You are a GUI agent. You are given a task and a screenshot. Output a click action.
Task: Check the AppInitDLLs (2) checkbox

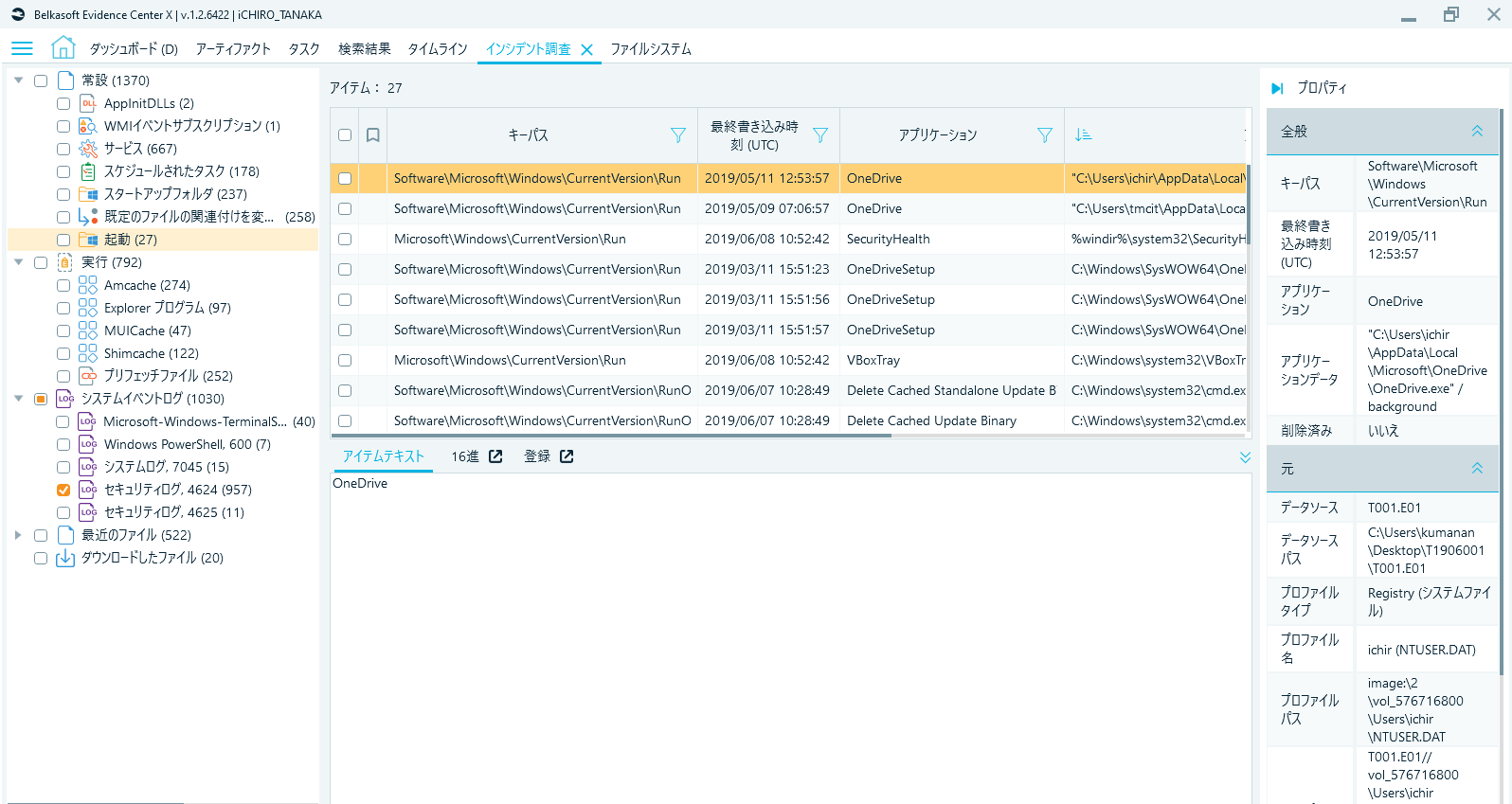[63, 103]
